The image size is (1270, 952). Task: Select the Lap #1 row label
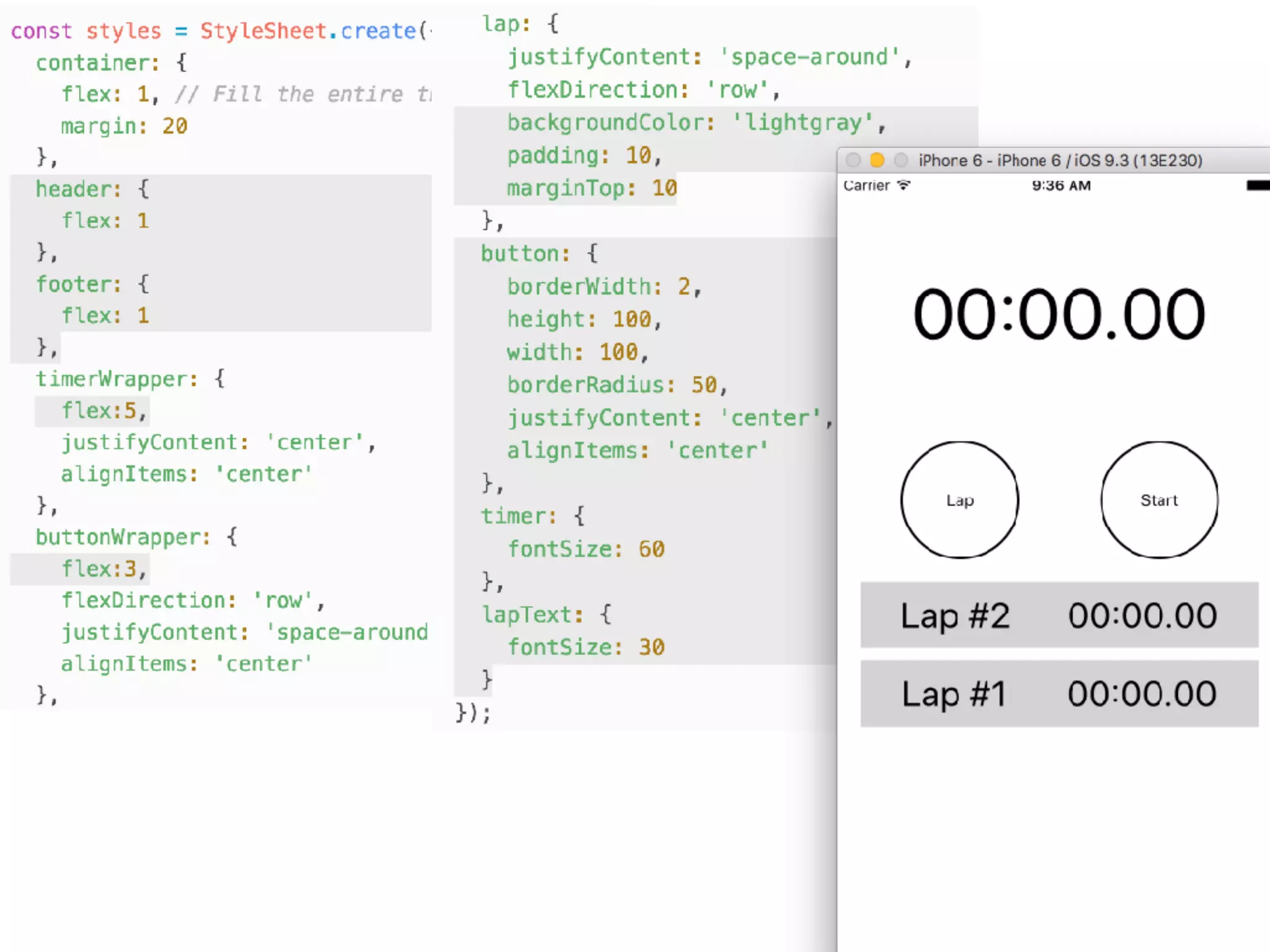pos(954,694)
